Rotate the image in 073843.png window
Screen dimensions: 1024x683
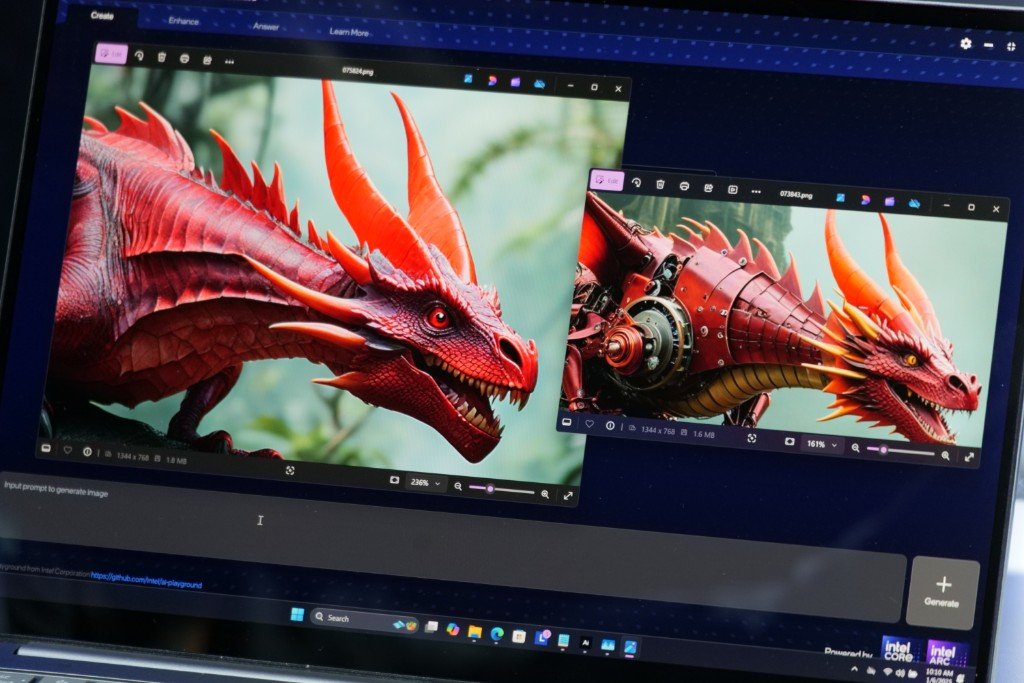tap(636, 183)
